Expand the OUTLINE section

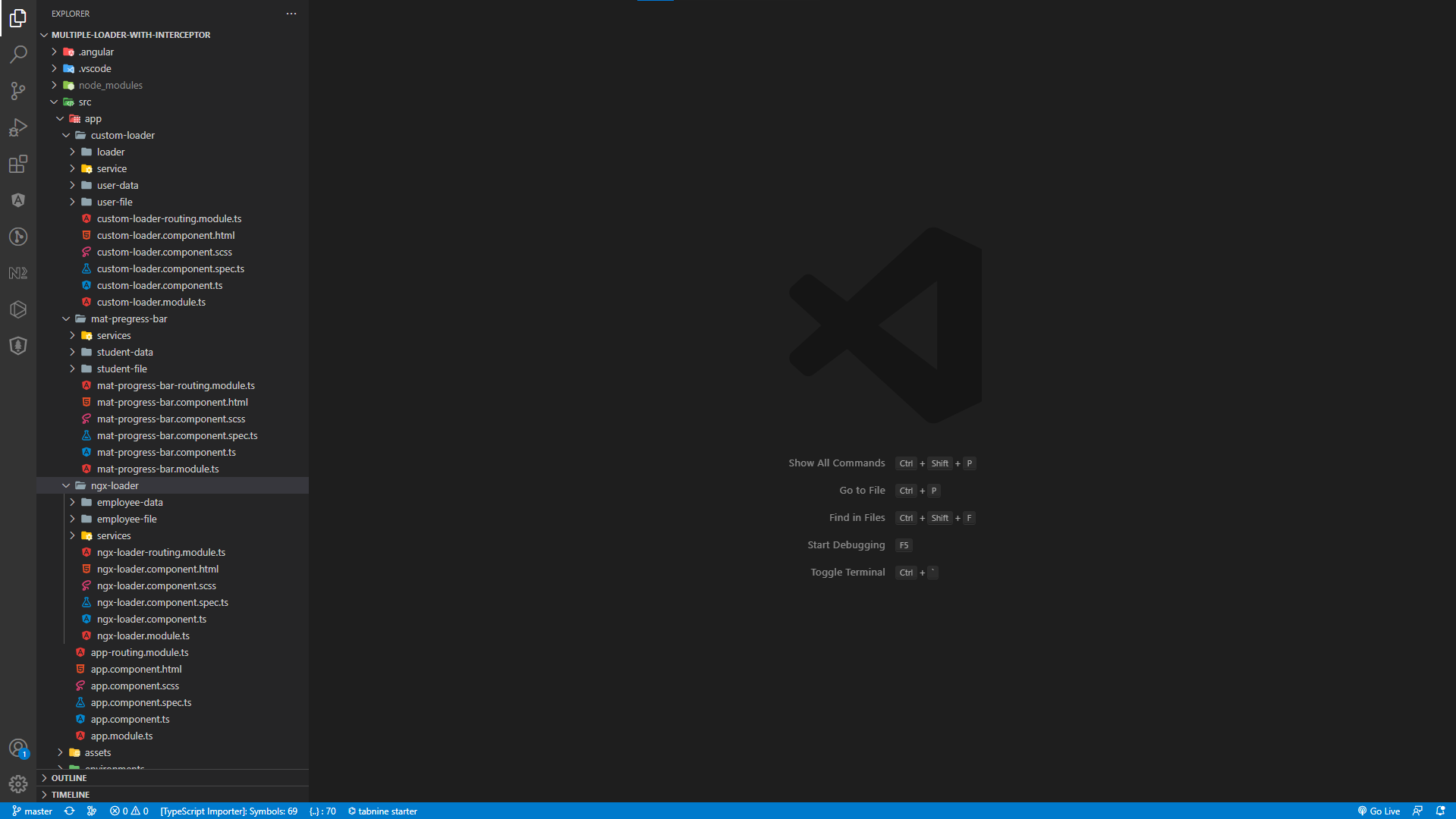(173, 778)
